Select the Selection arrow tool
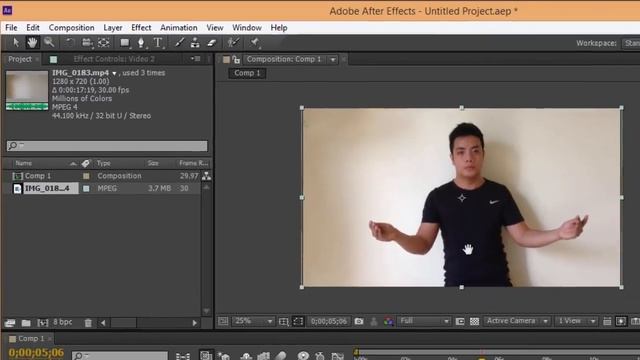Viewport: 640px width, 360px height. tap(16, 42)
